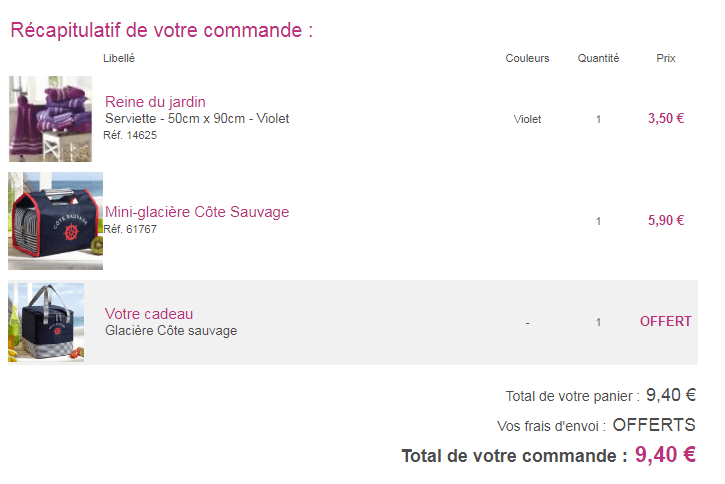This screenshot has width=725, height=484.
Task: Click the Mini-glacière Côte Sauvage product image
Action: pyautogui.click(x=55, y=220)
